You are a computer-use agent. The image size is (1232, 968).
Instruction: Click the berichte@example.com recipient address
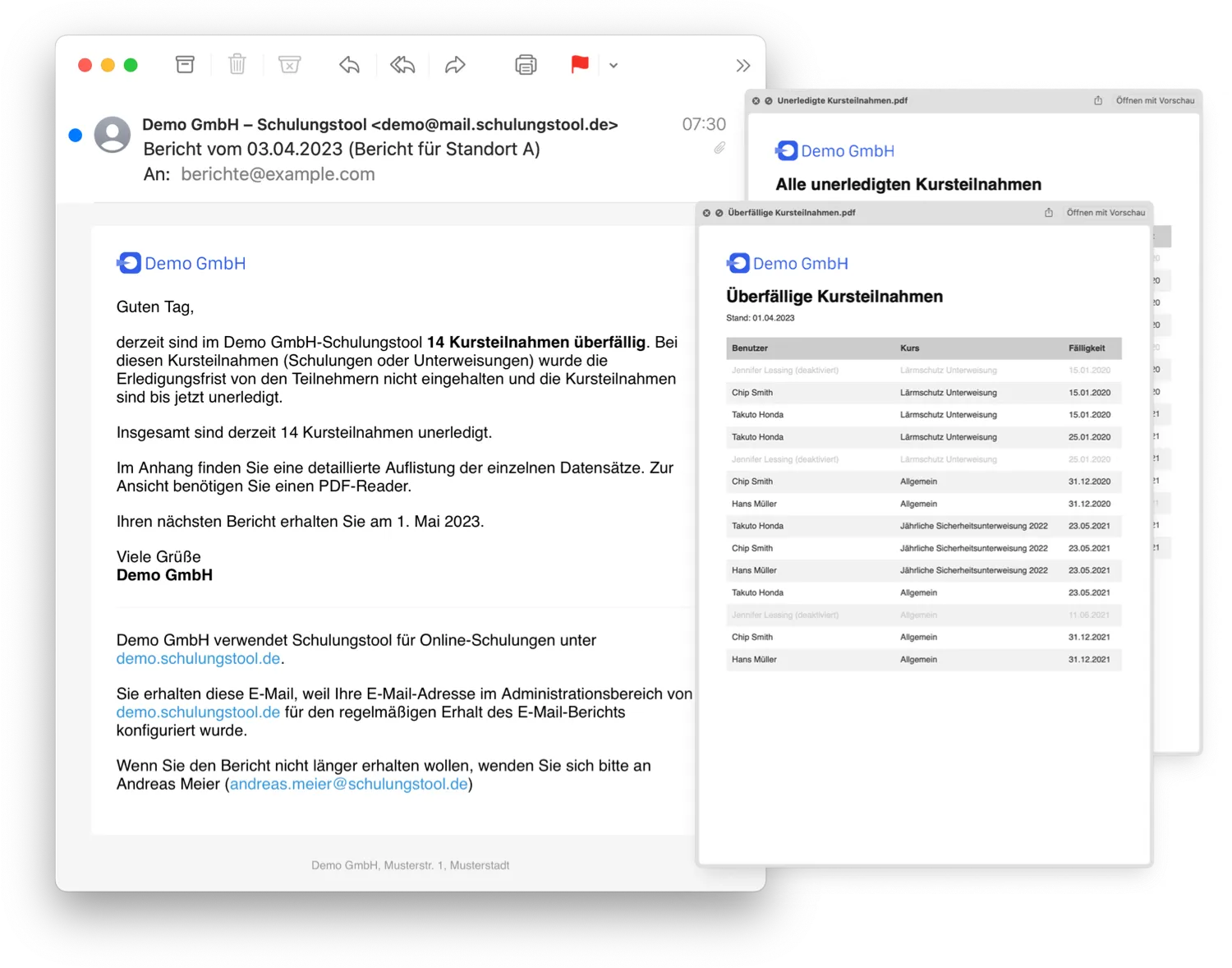pyautogui.click(x=278, y=174)
